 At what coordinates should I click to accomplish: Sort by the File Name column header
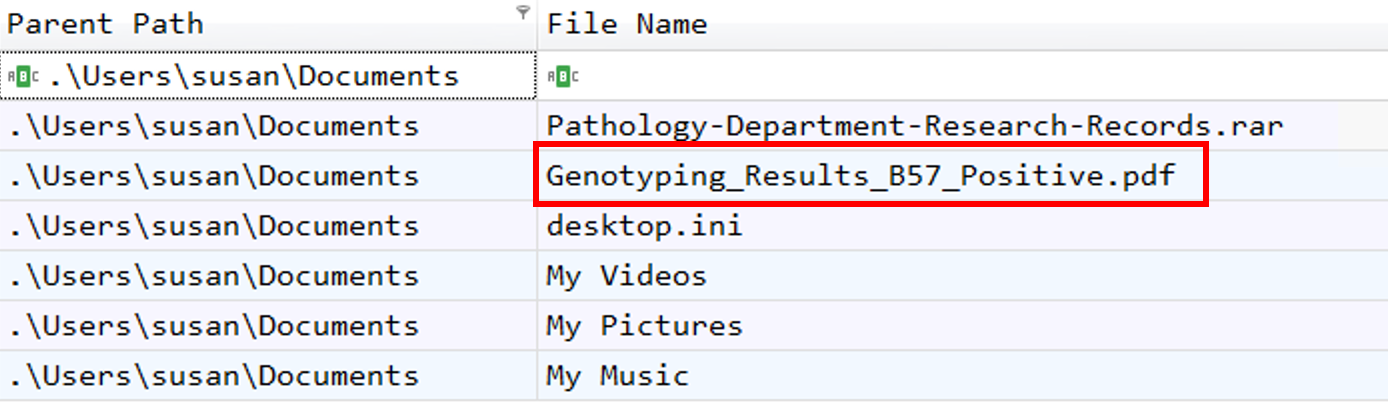pos(627,24)
